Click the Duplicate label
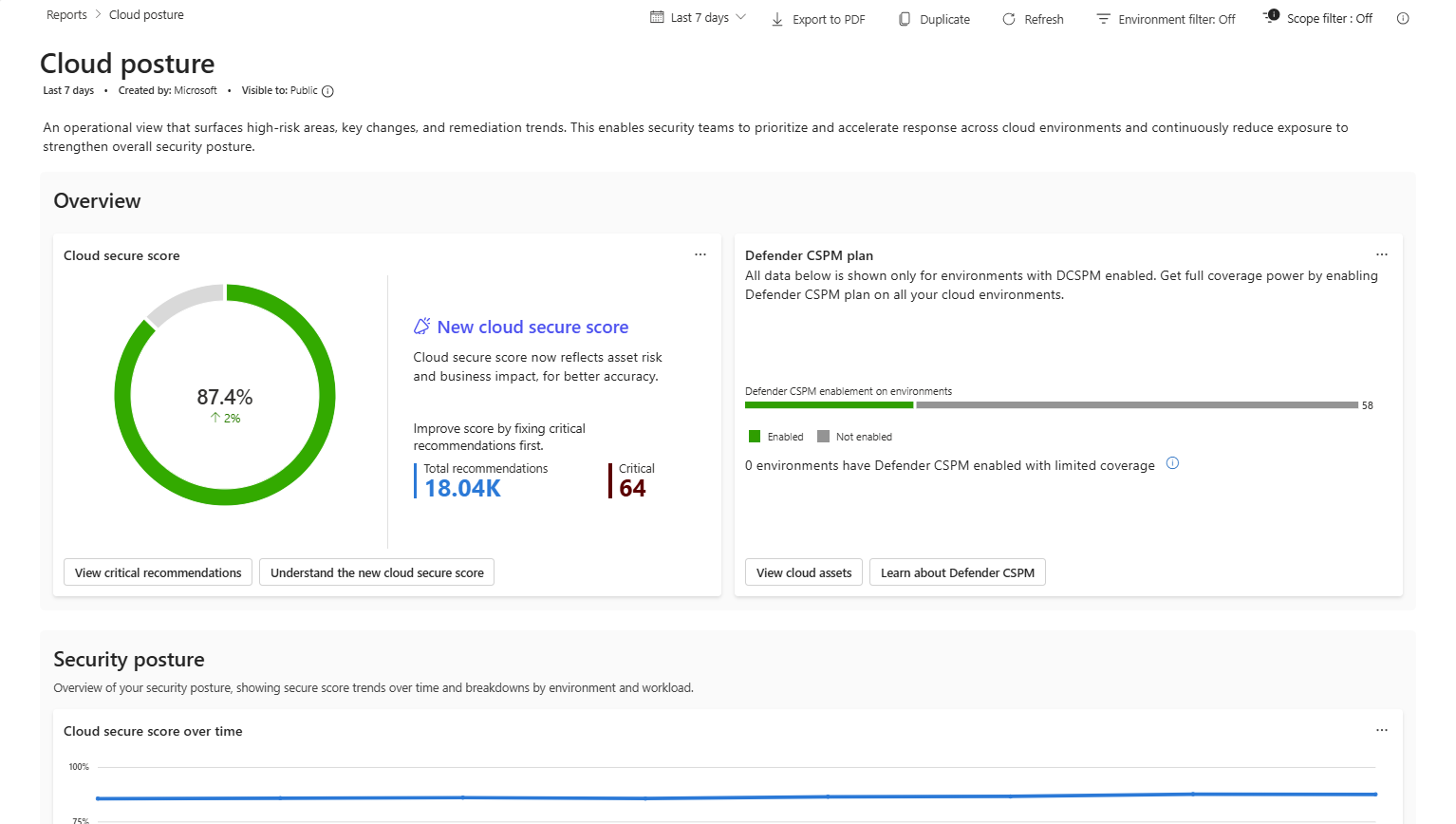This screenshot has width=1456, height=824. (944, 19)
